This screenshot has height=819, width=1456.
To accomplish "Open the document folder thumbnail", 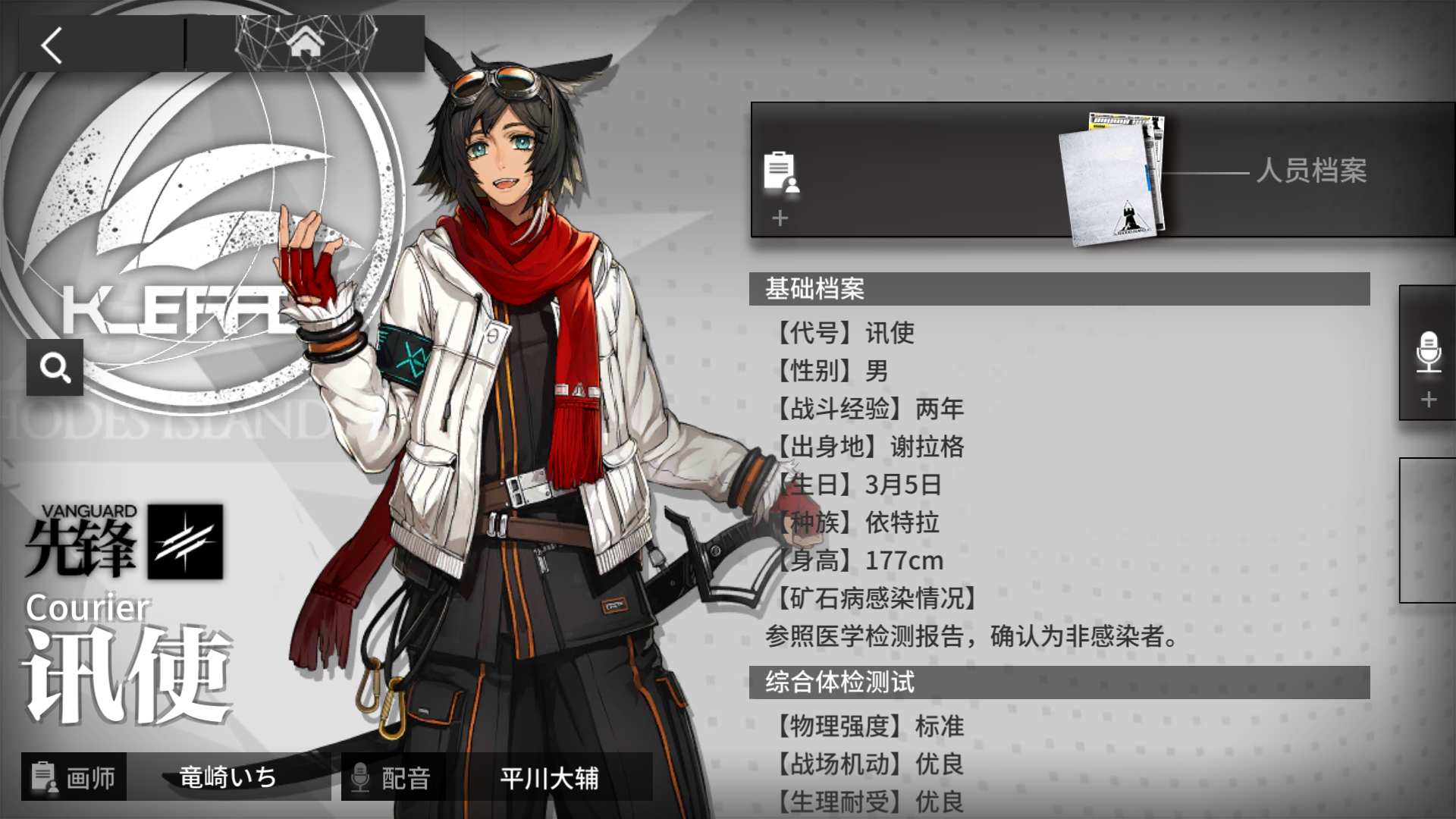I will 1112,179.
